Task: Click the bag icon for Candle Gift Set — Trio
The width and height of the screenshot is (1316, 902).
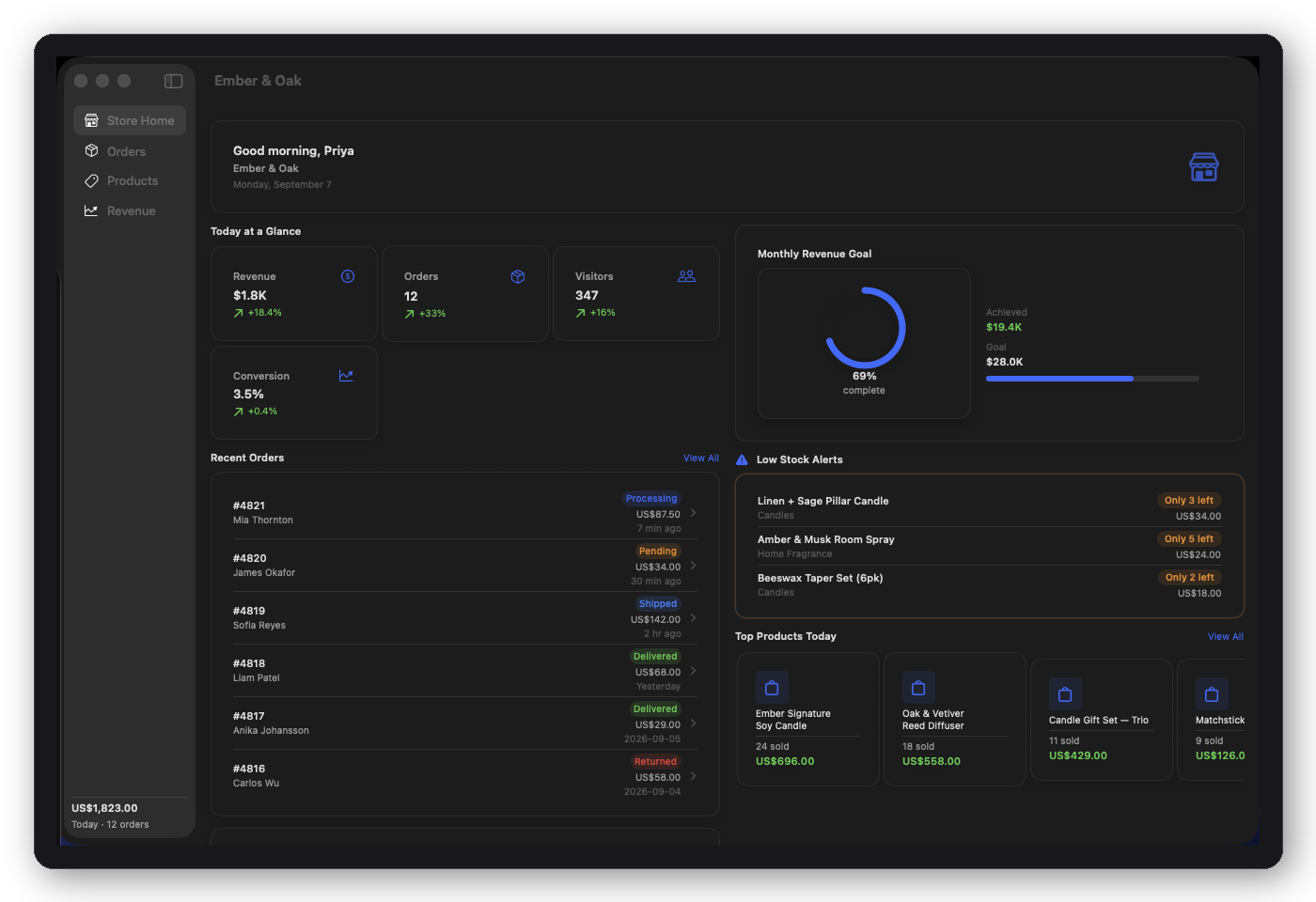Action: [1065, 694]
